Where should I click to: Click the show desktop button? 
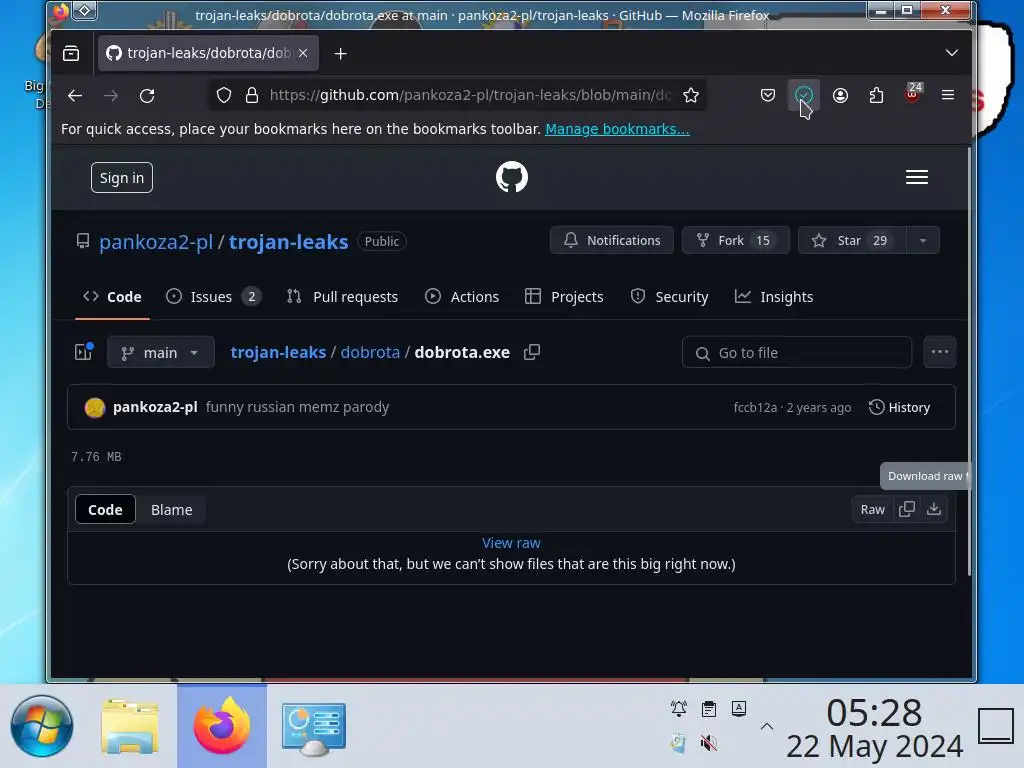(x=996, y=726)
